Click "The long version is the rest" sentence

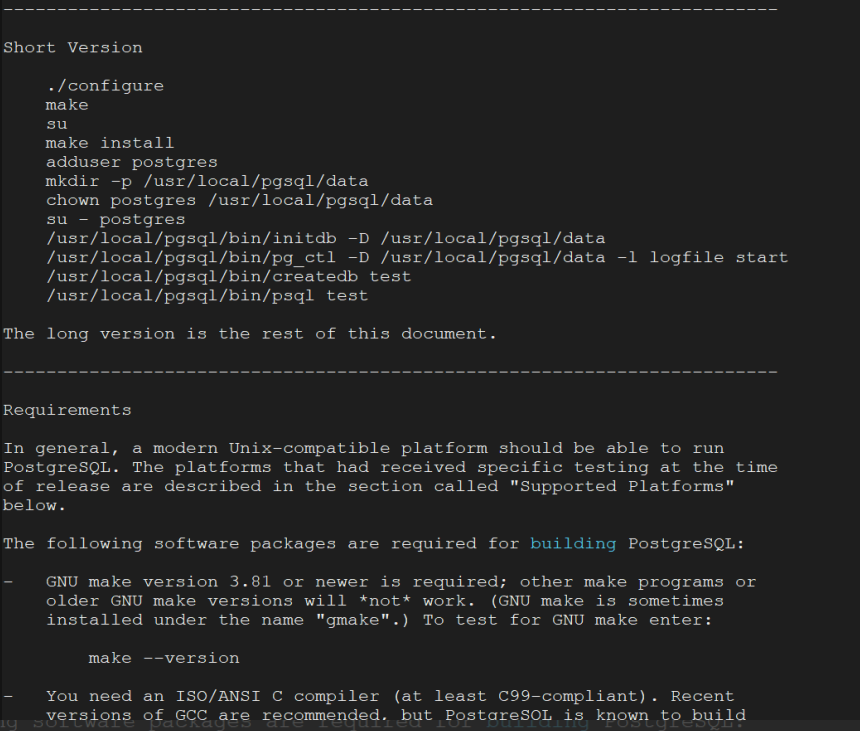pos(250,334)
